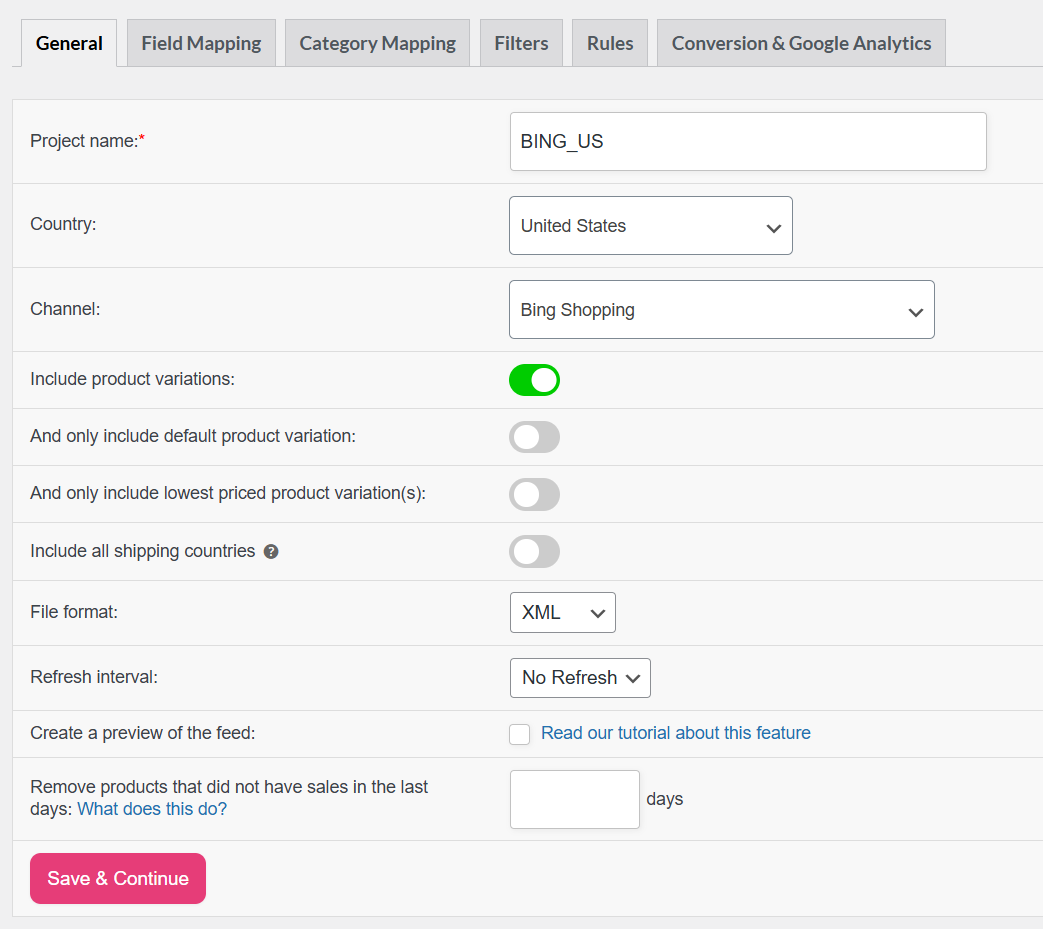Go to the Filters tab
1043x929 pixels.
coord(521,43)
